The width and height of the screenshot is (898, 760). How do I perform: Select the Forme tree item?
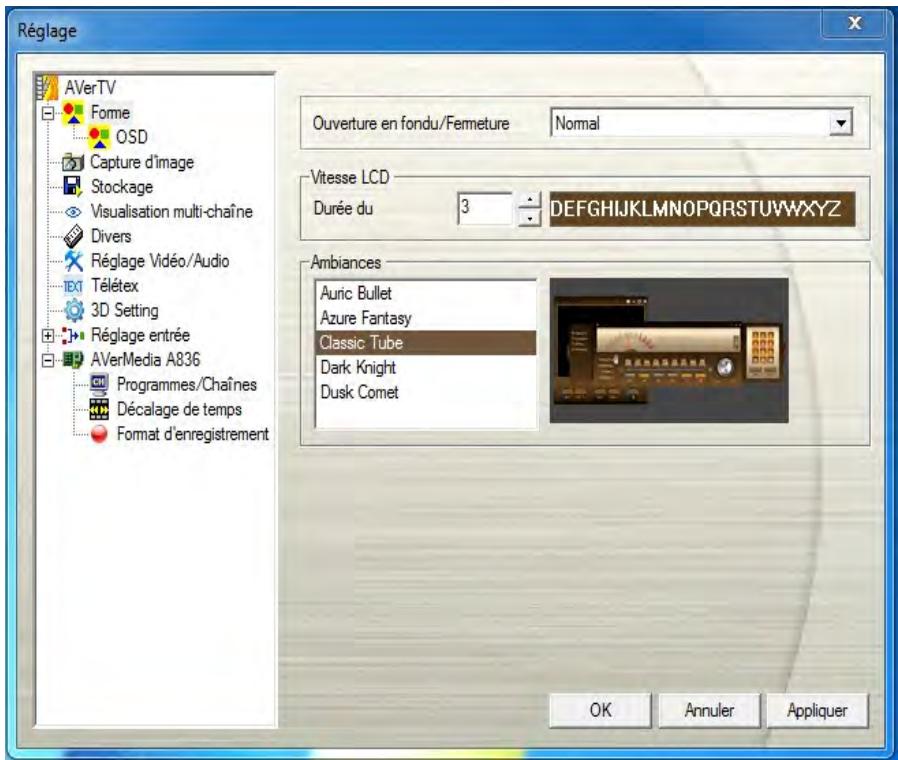tap(110, 112)
